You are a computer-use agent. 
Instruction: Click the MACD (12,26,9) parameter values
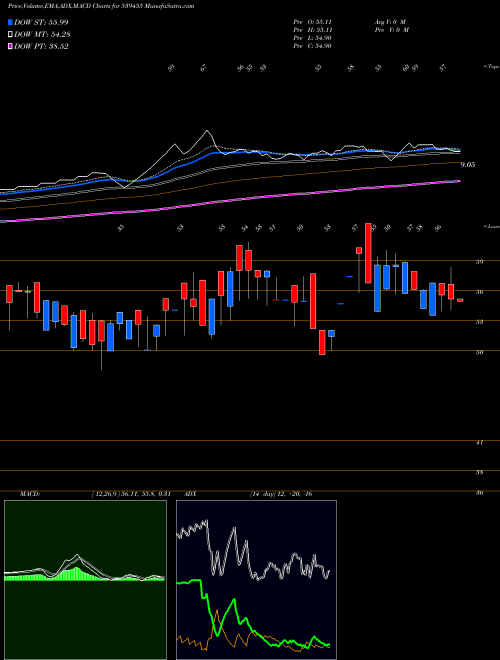(x=130, y=494)
